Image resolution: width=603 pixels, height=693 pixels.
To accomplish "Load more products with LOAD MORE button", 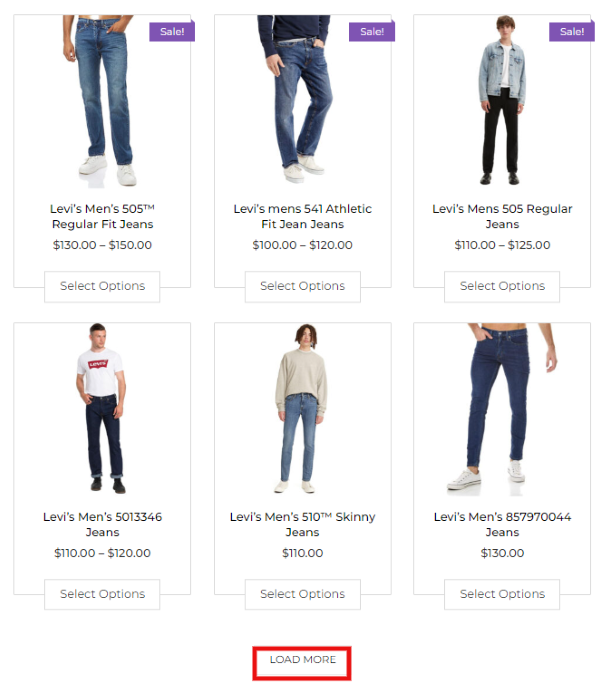I will (302, 663).
